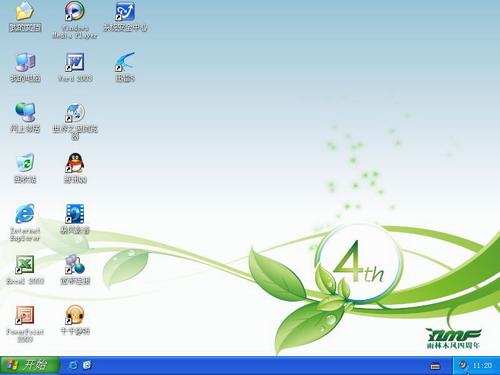Screen dimensions: 500x375
Task: Select the My Documents (我的文档) desktop icon
Action: [25, 17]
